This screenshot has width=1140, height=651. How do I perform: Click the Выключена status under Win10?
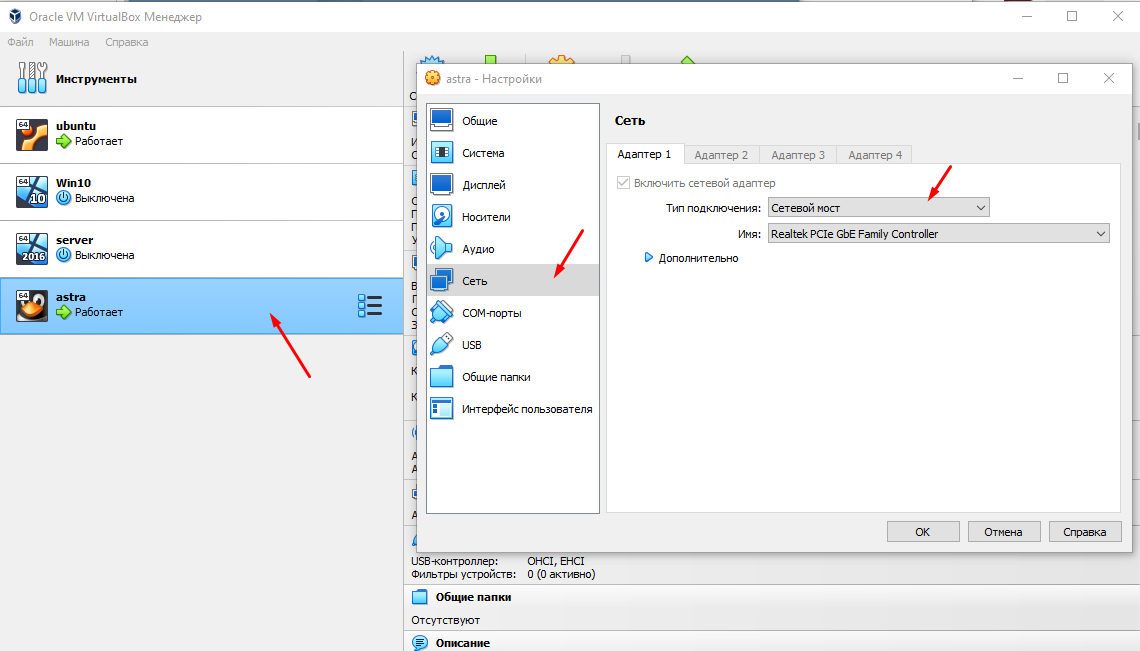click(105, 198)
